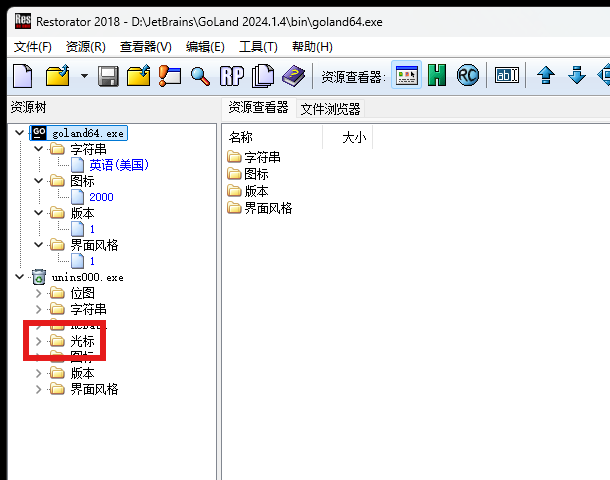Collapse 字符串 folder under goland64.exe
This screenshot has width=610, height=480.
click(x=39, y=149)
